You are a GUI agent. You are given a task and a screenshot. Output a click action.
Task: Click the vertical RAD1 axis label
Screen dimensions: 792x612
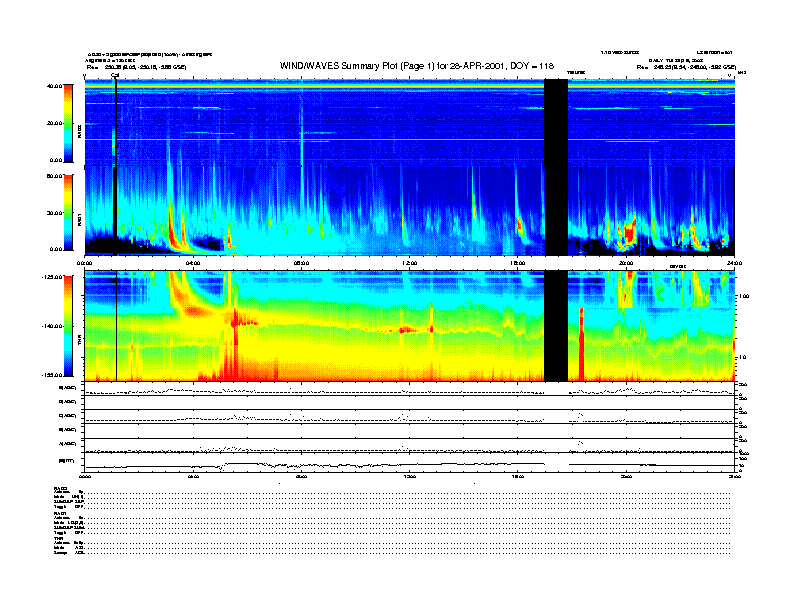(79, 219)
